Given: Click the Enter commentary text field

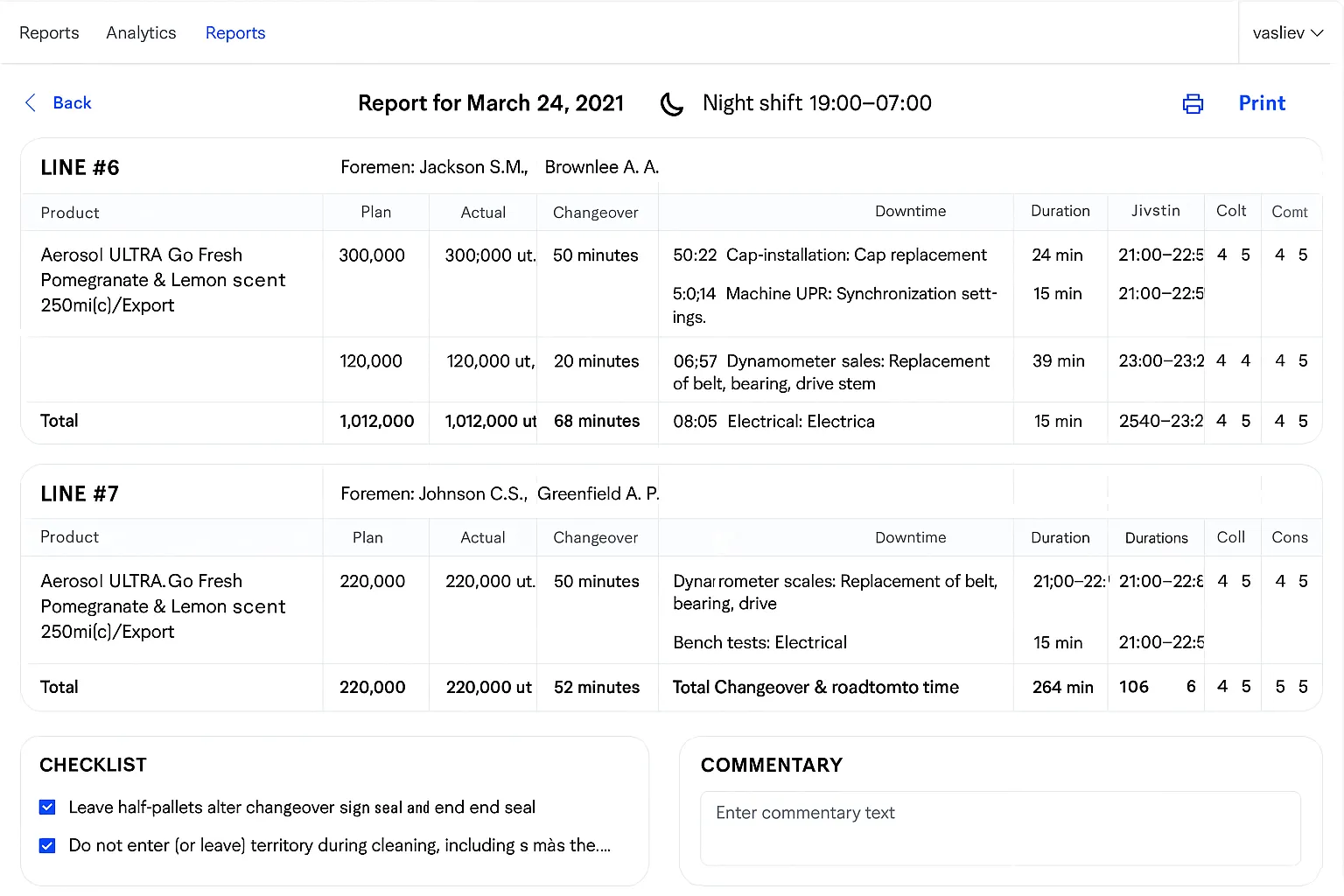Looking at the screenshot, I should coord(999,828).
